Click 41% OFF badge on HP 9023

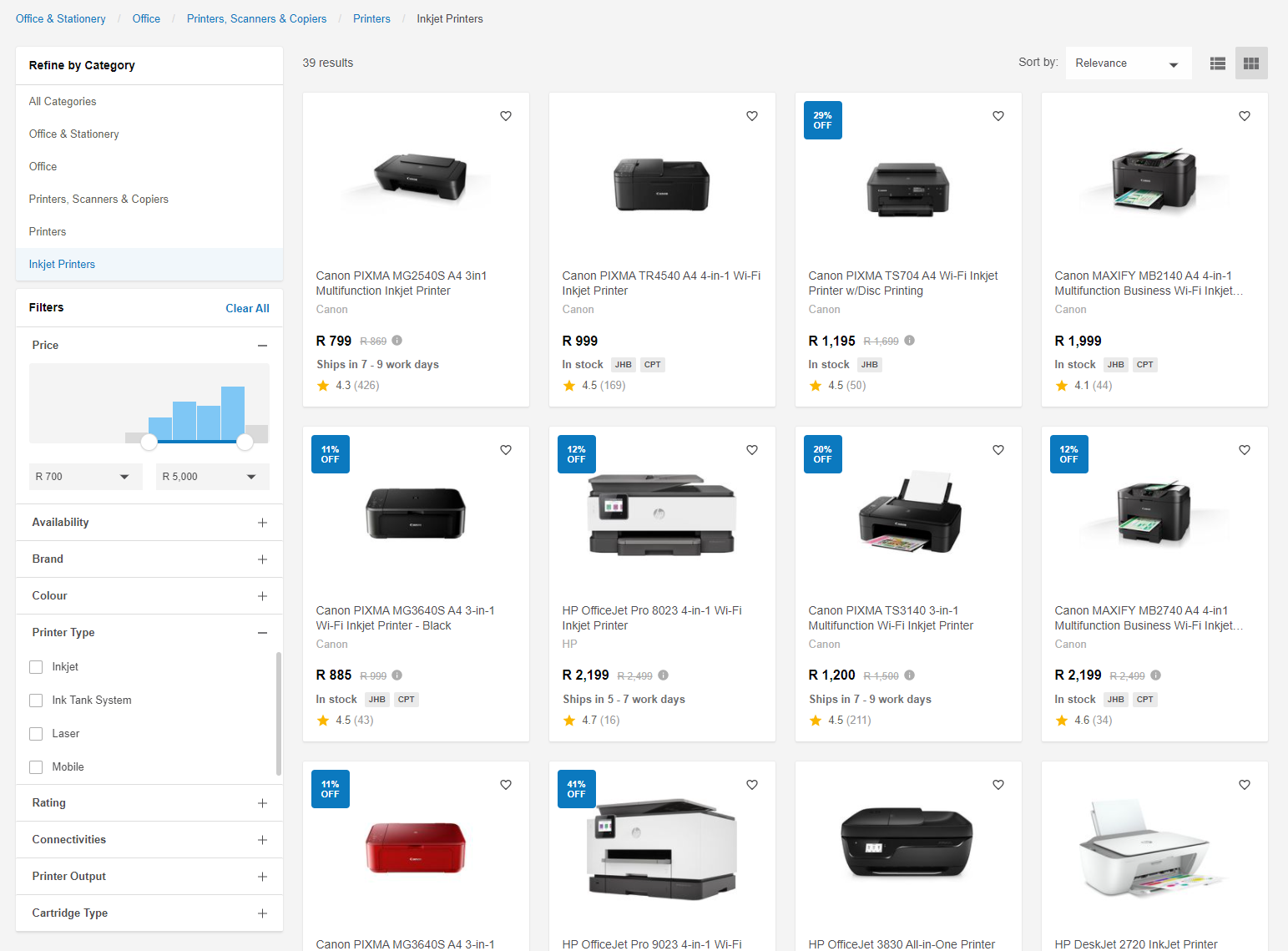pos(577,789)
